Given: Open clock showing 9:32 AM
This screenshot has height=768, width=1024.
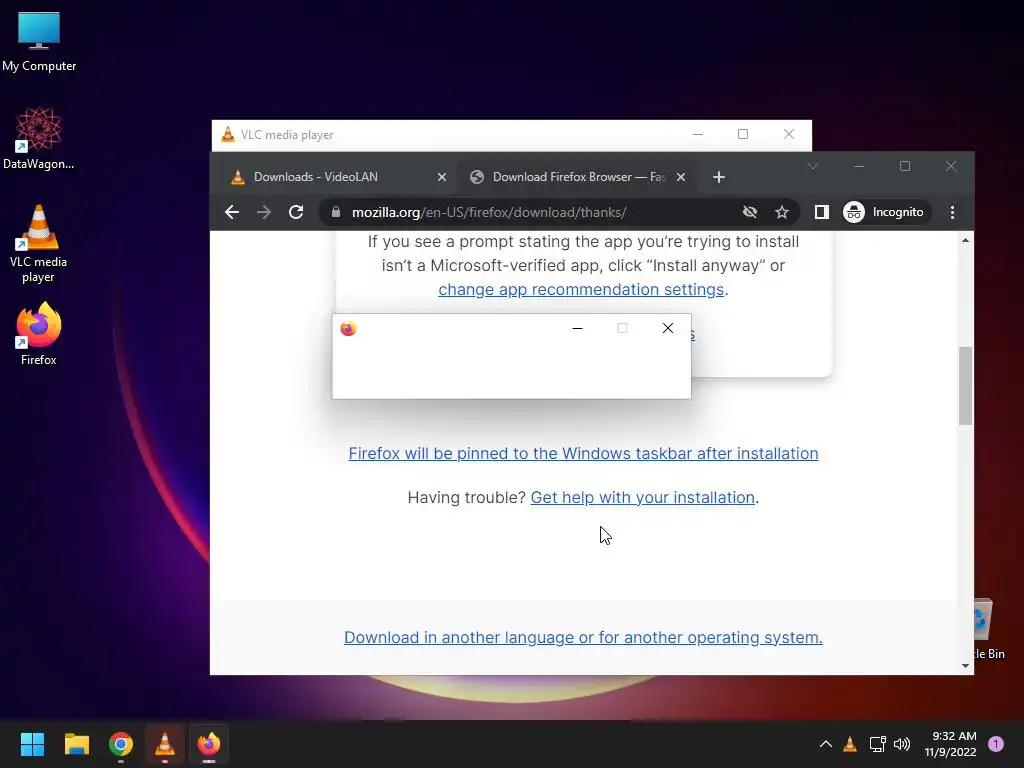Looking at the screenshot, I should (951, 744).
